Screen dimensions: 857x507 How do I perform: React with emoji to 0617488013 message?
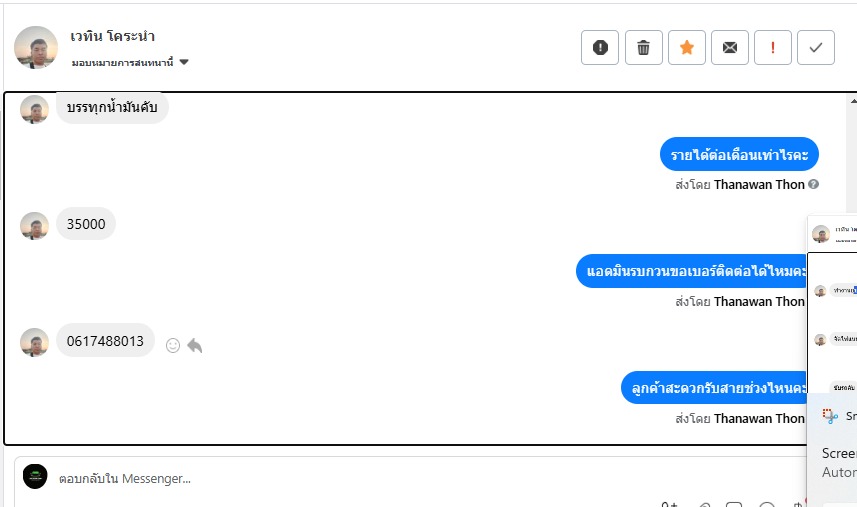click(x=172, y=345)
